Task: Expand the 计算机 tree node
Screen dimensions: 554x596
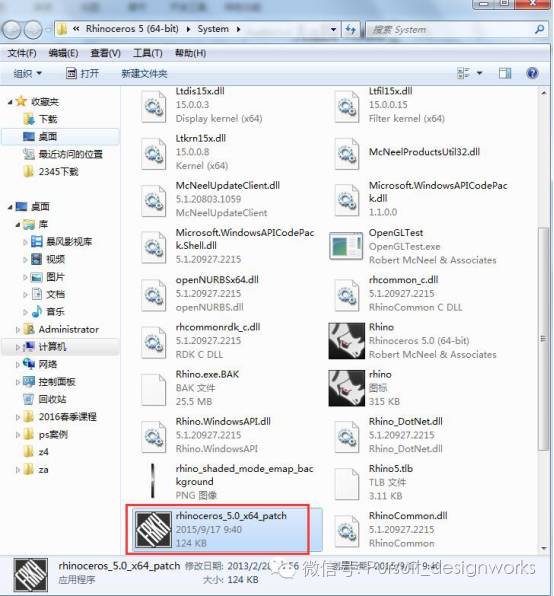Action: [18, 347]
